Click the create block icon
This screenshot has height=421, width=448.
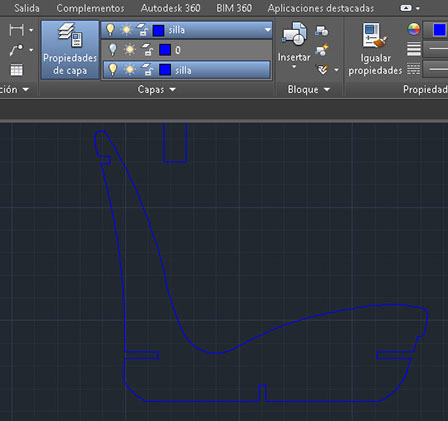tap(322, 31)
